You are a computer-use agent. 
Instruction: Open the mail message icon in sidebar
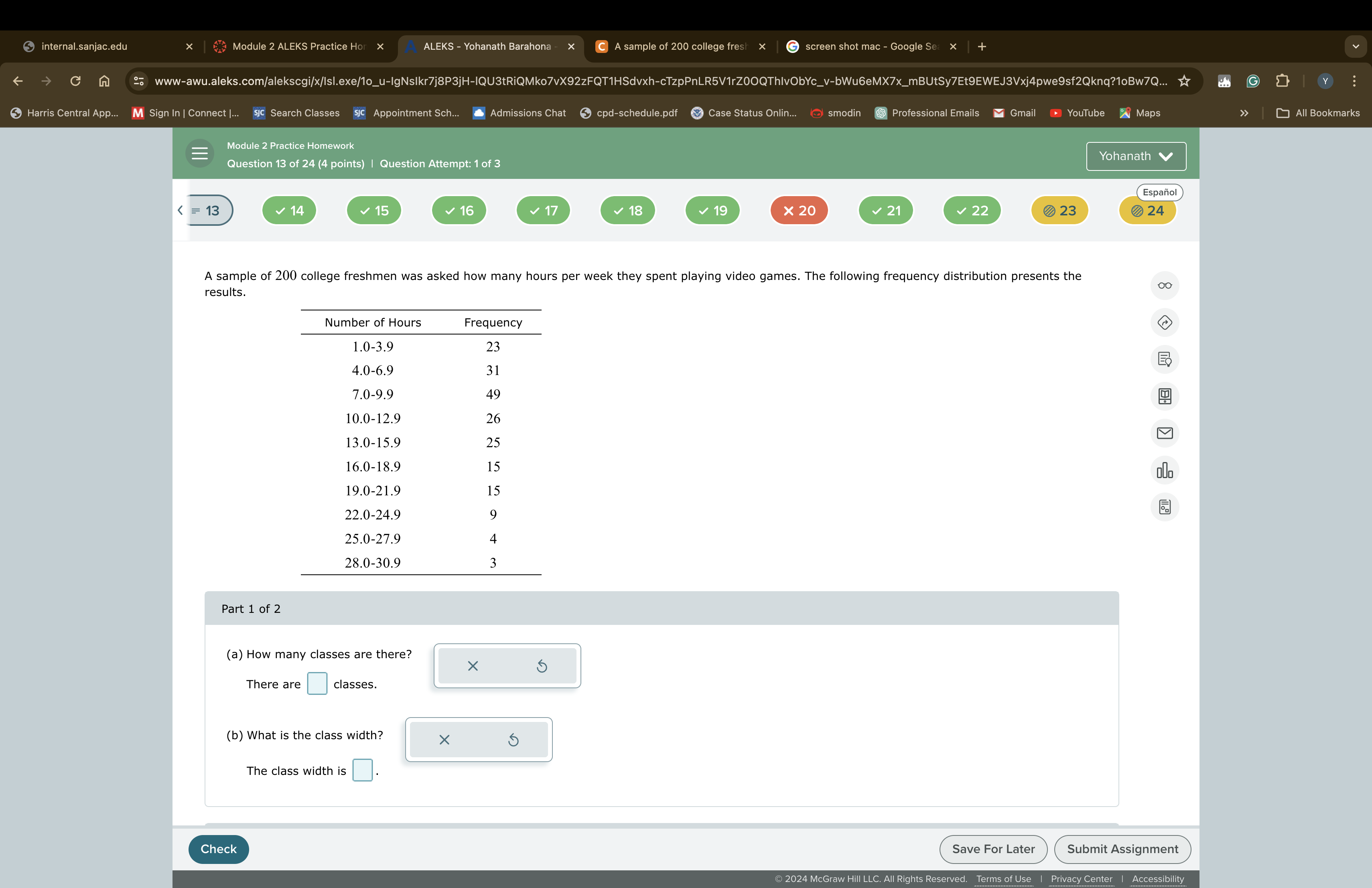[x=1164, y=433]
